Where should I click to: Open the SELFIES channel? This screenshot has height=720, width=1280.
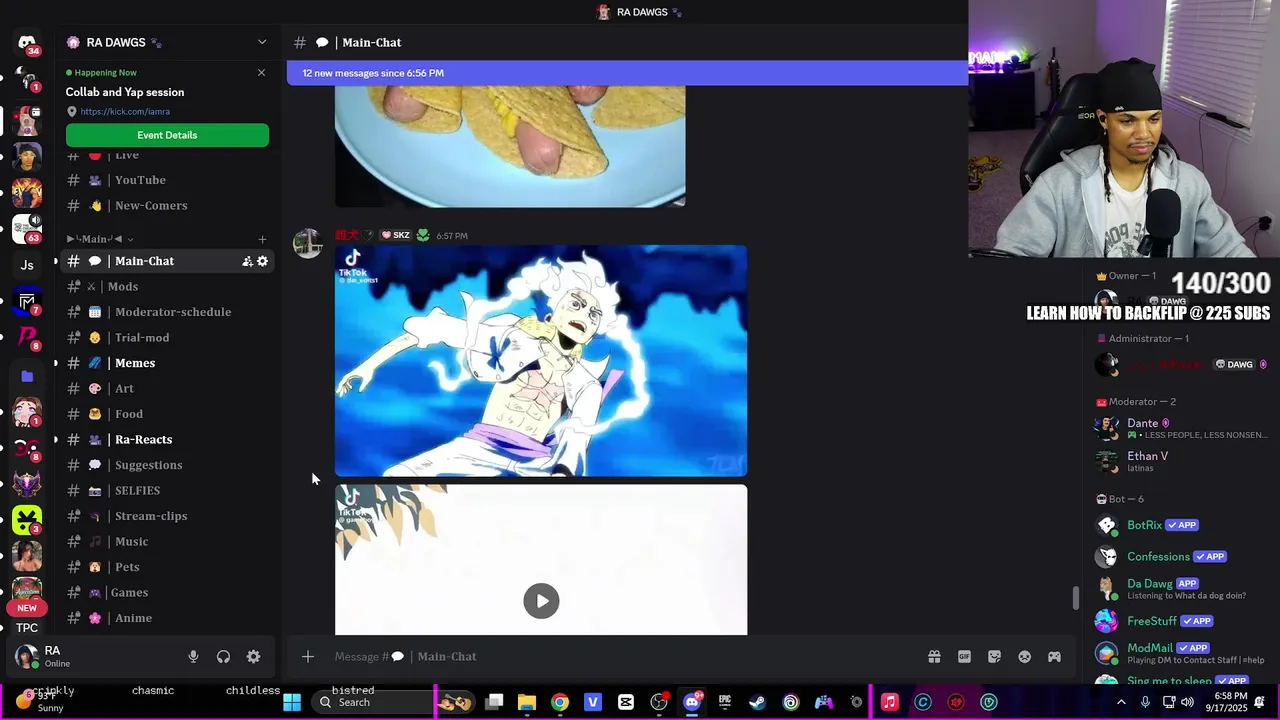166,491
